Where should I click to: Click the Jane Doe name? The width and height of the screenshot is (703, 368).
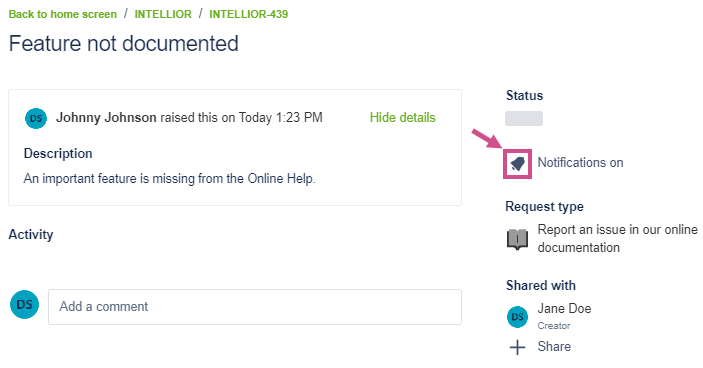tap(564, 308)
